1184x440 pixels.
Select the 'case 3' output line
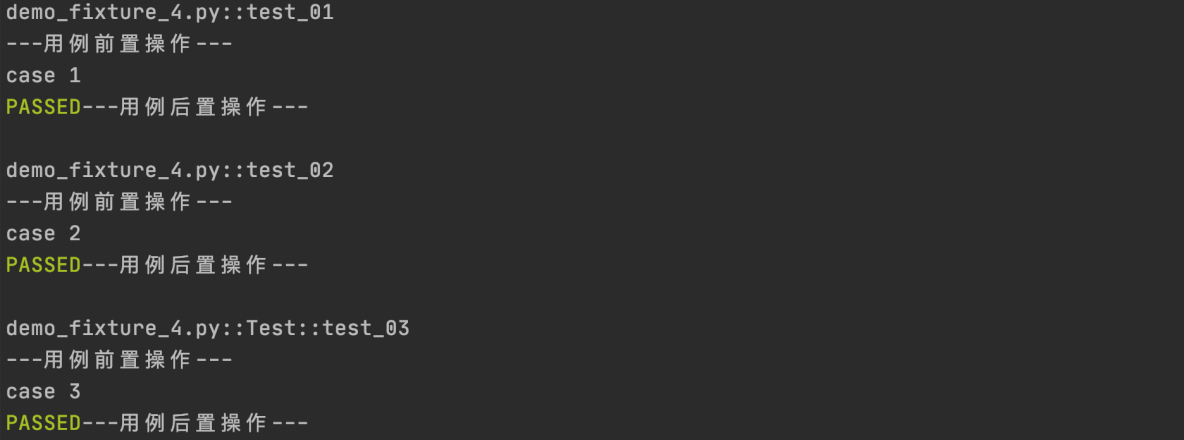pos(43,392)
